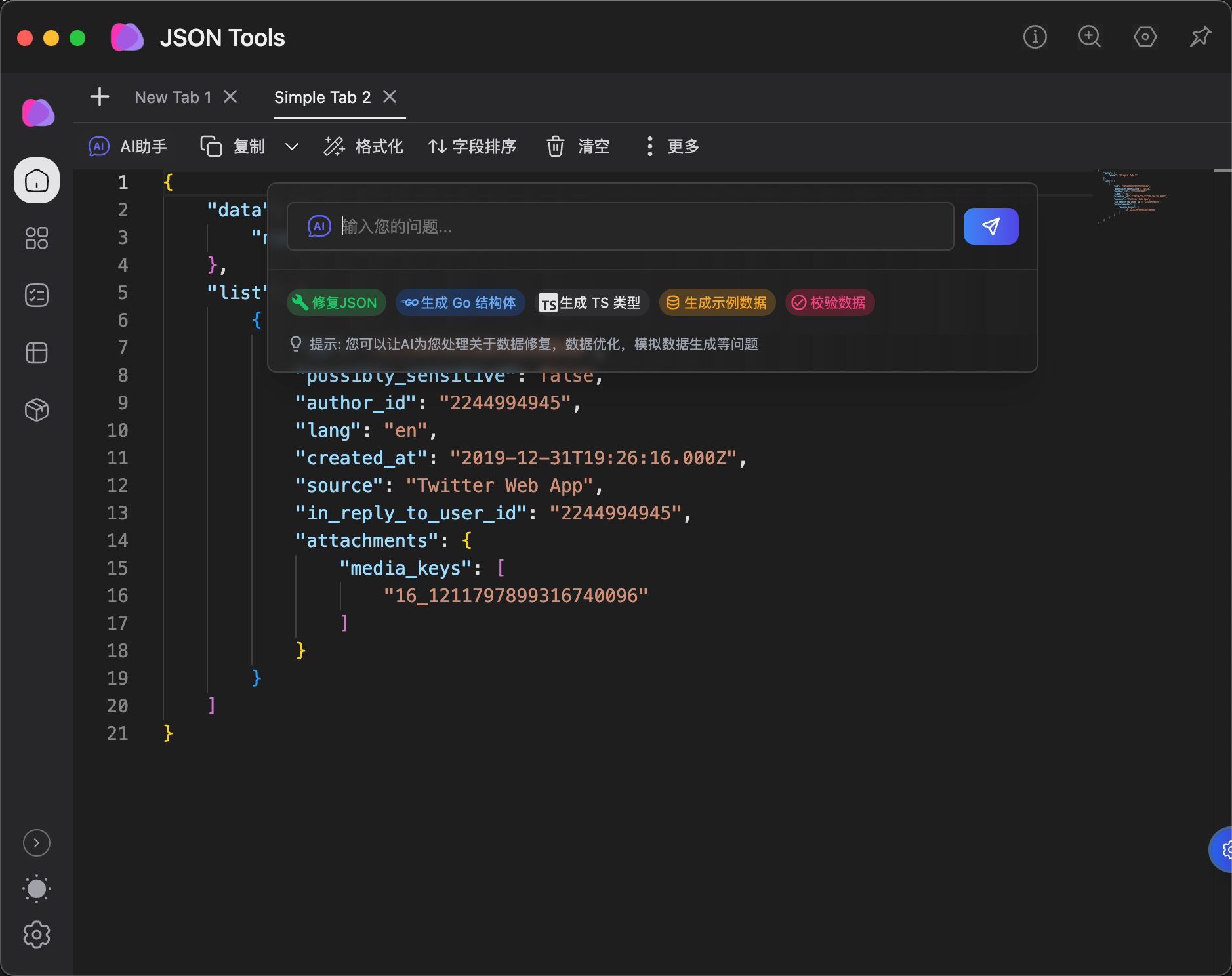Click the "lang" key text
This screenshot has height=976, width=1232.
329,430
